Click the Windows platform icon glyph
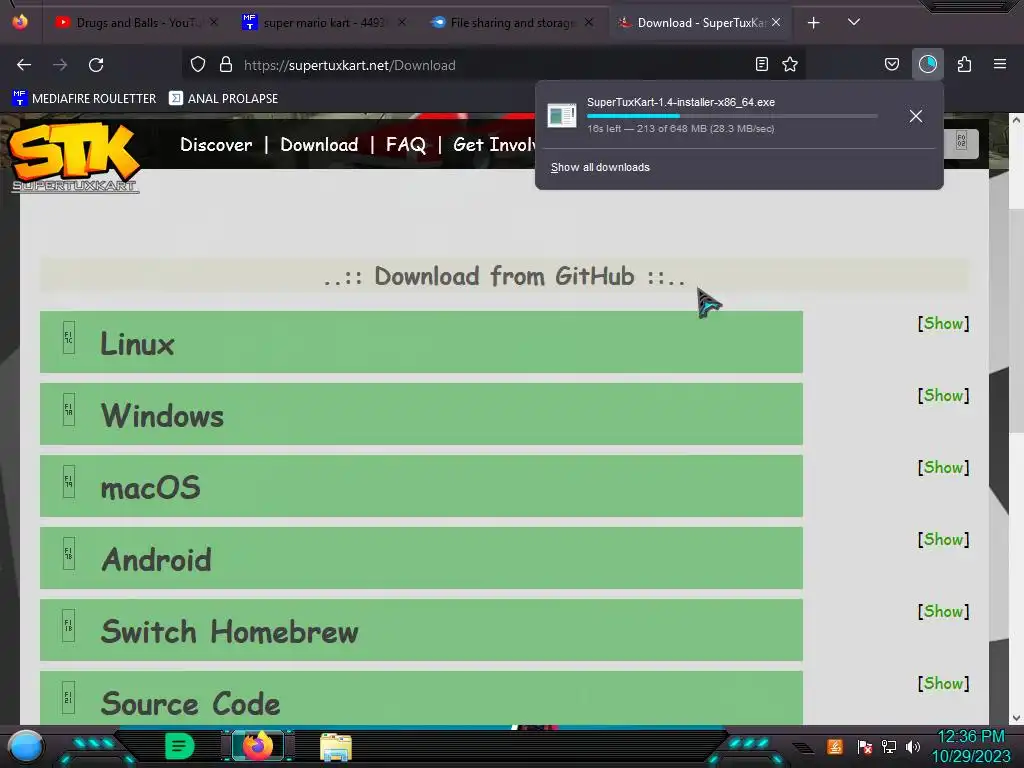This screenshot has width=1024, height=768. coord(69,409)
